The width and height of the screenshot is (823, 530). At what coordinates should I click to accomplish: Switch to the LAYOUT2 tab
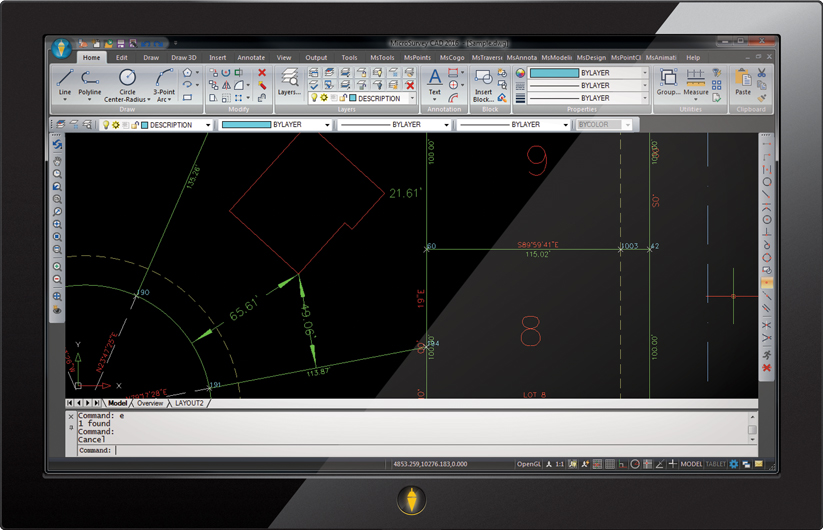(x=189, y=403)
